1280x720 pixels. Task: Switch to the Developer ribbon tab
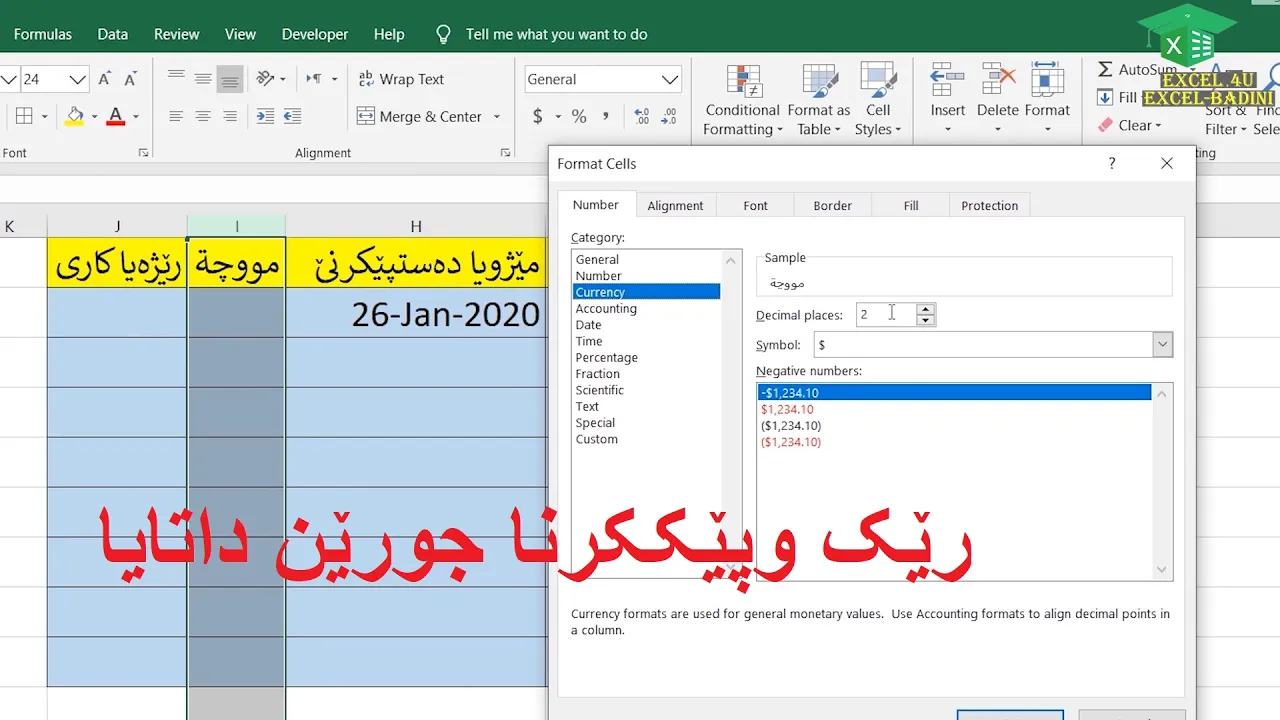(315, 34)
